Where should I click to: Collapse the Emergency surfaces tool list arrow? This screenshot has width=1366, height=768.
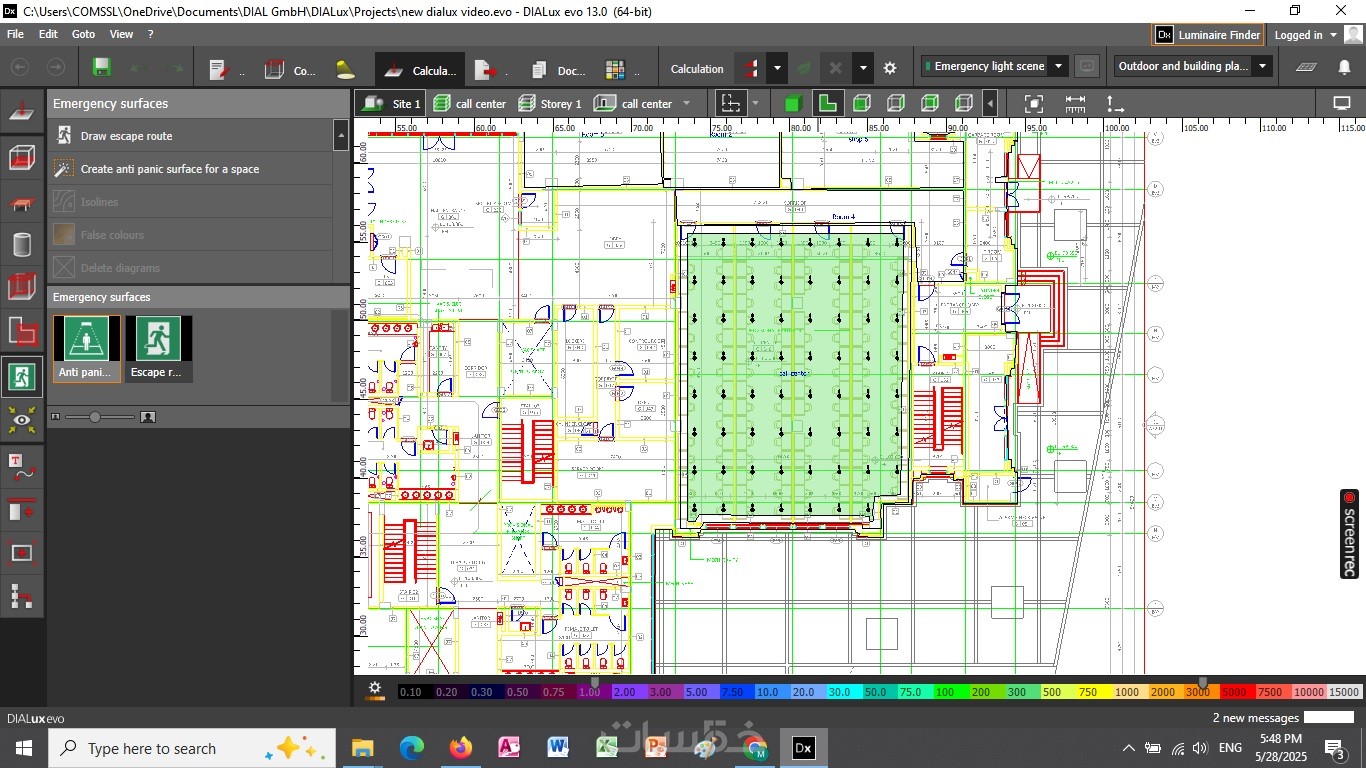(341, 136)
